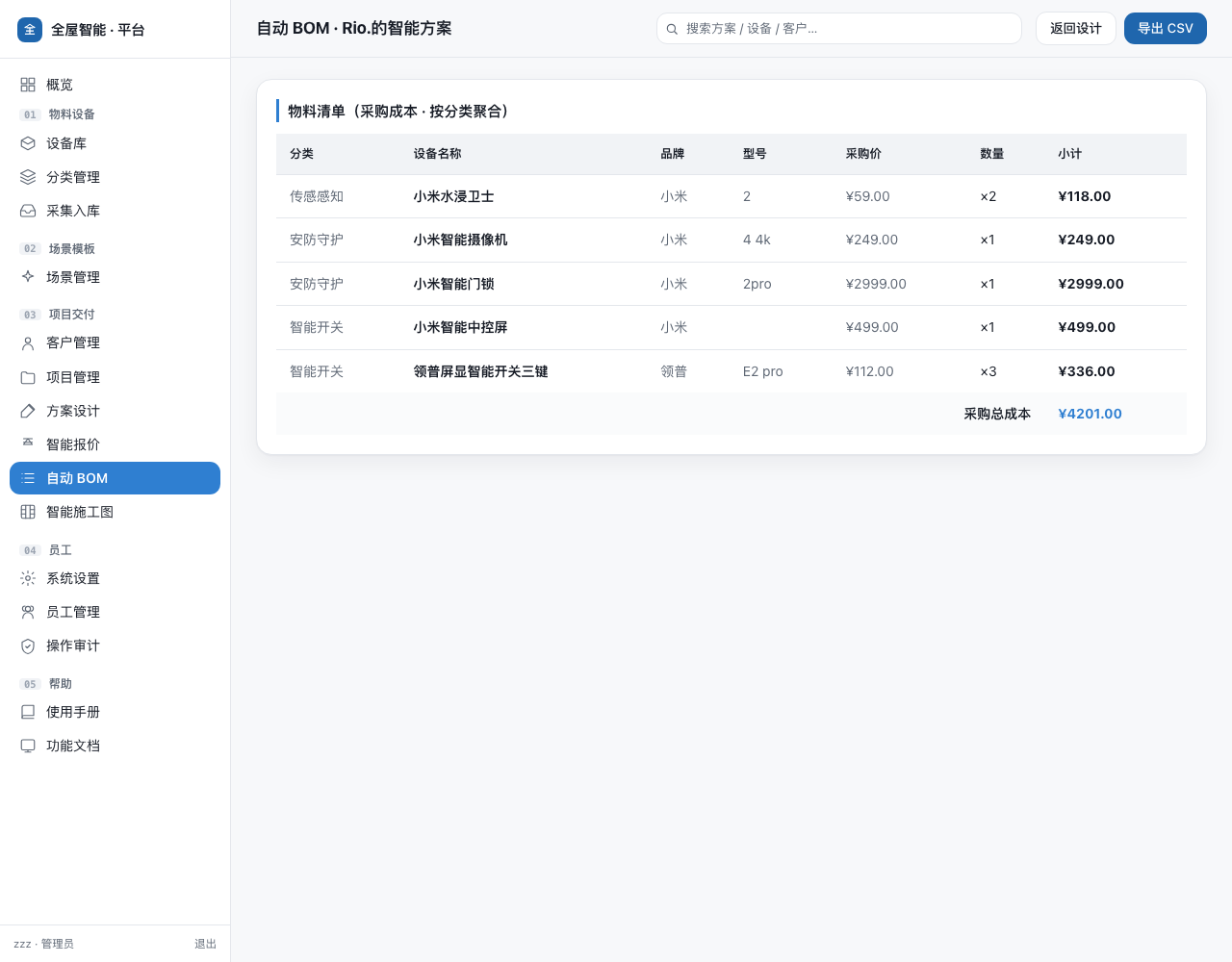Click the zzz · 管理员 user label
Screen dimensions: 1232x962
click(43, 944)
